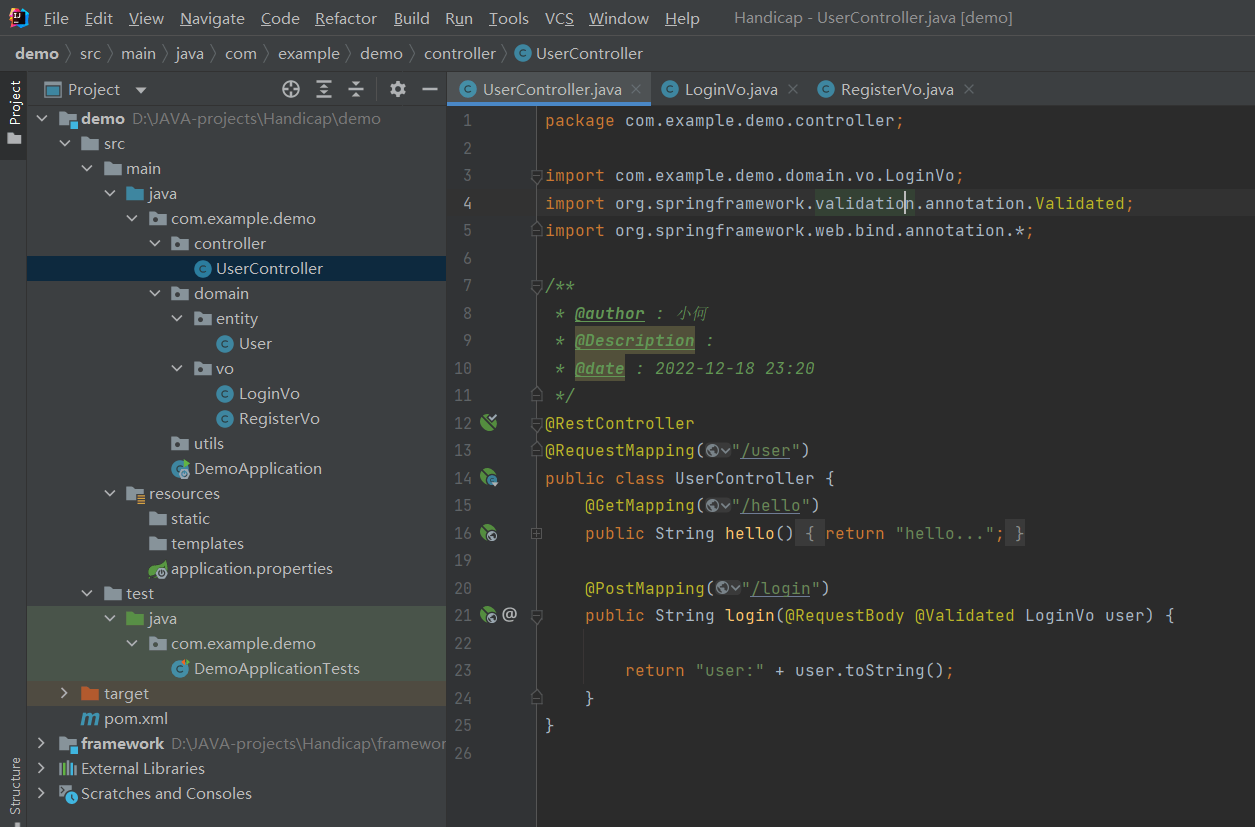Open the File menu
The image size is (1255, 827).
click(56, 18)
